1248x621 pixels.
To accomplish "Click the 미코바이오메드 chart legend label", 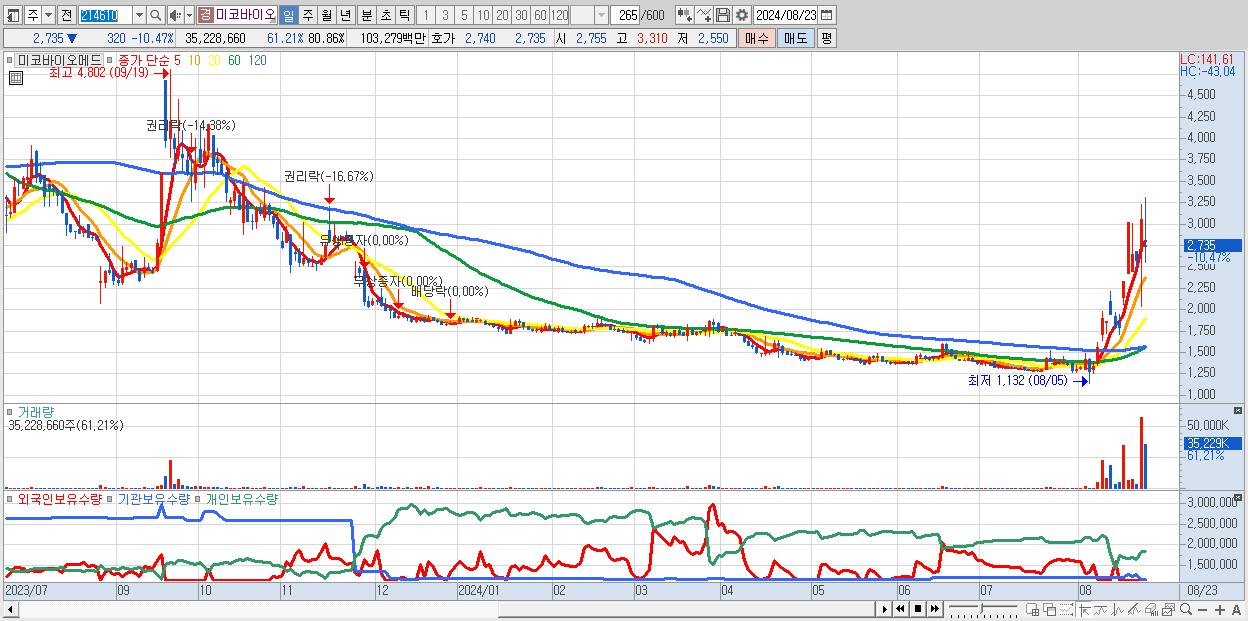I will coord(59,60).
